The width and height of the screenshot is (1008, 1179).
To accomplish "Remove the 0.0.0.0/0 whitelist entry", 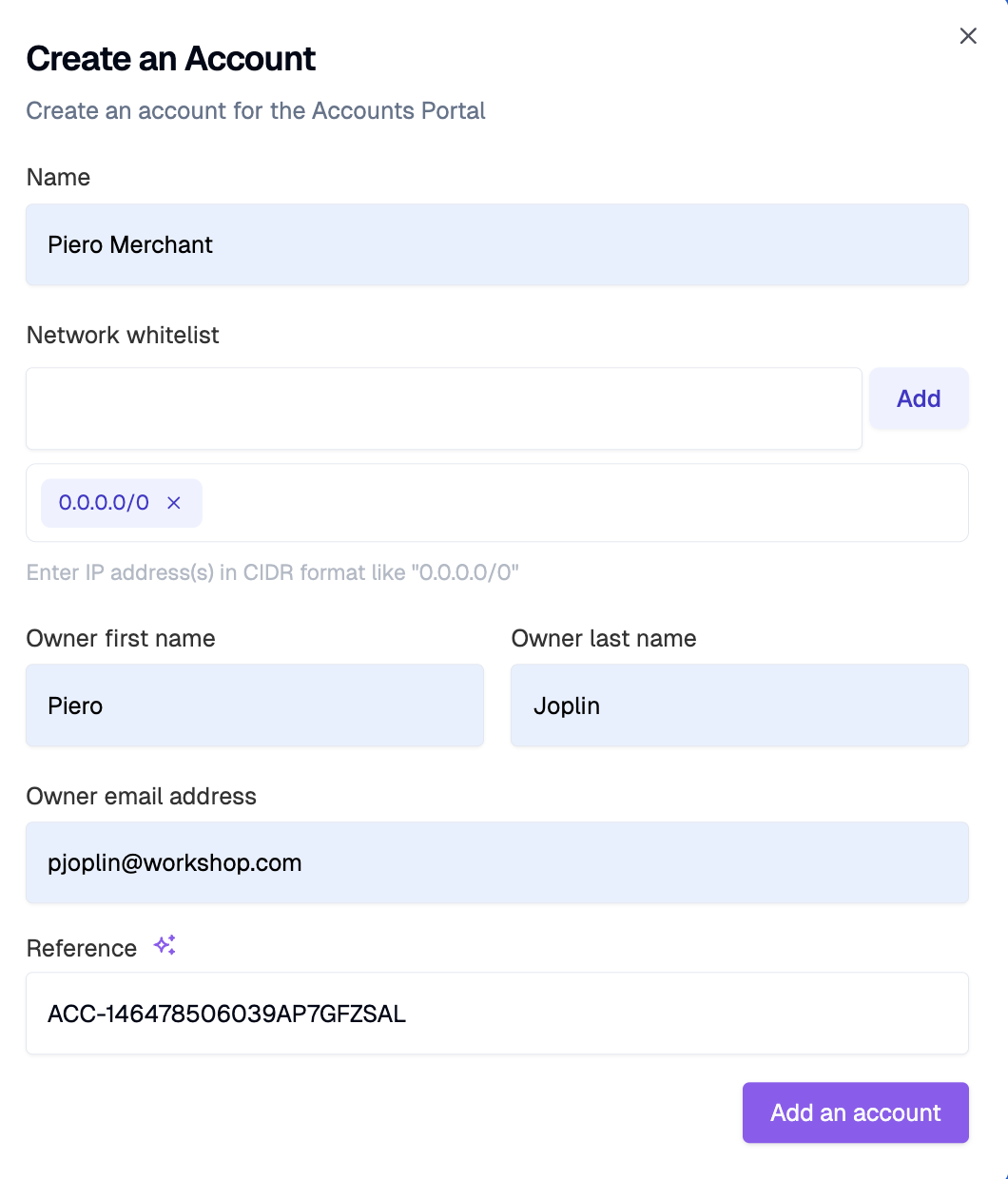I will click(x=174, y=503).
